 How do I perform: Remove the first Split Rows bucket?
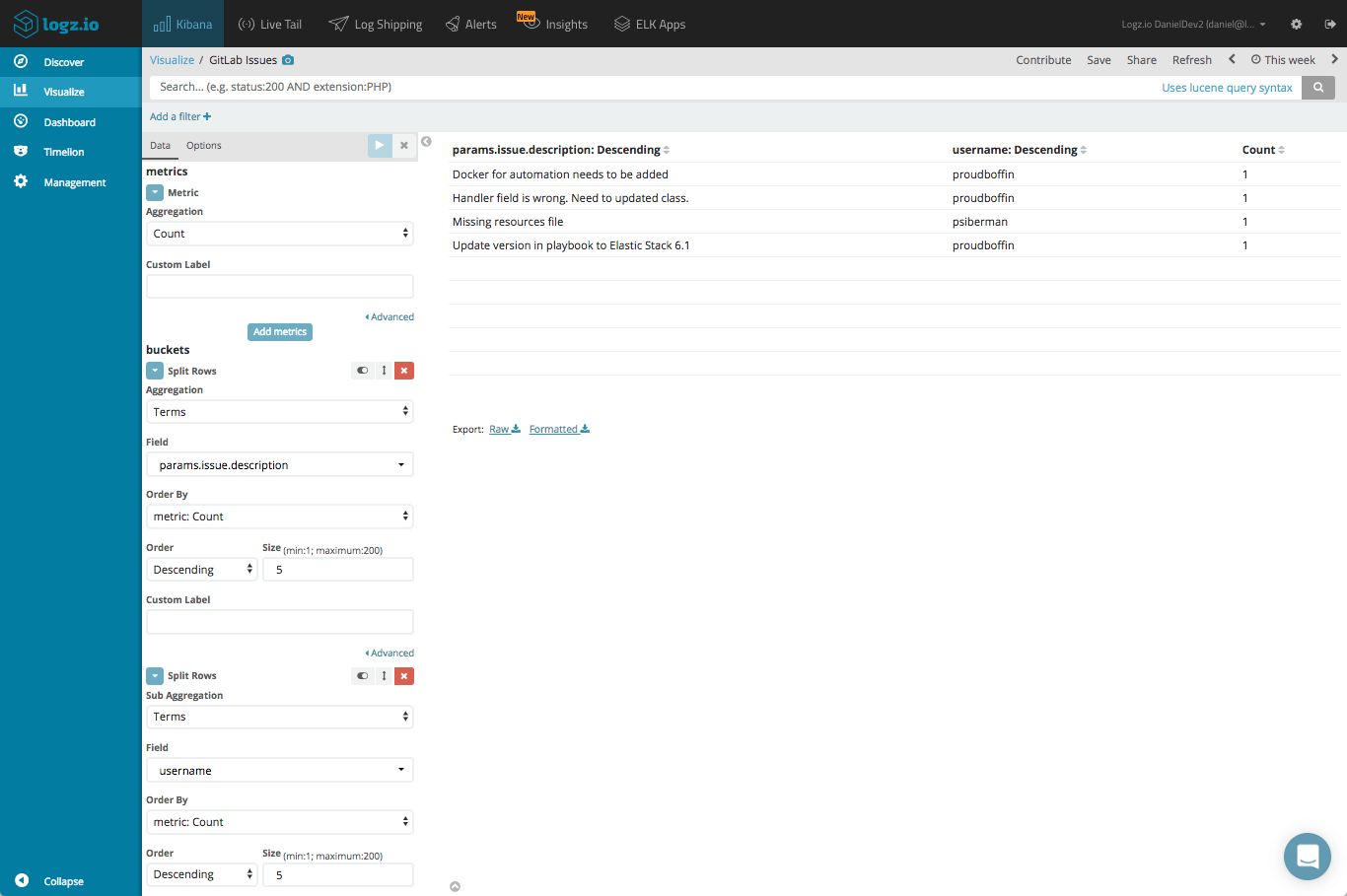404,371
